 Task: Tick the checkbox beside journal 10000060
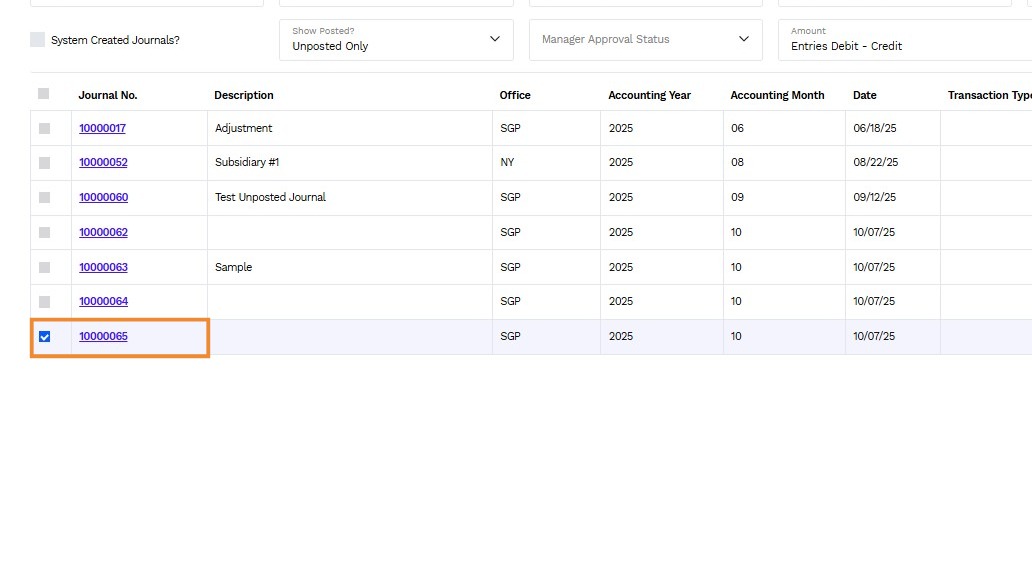click(44, 197)
